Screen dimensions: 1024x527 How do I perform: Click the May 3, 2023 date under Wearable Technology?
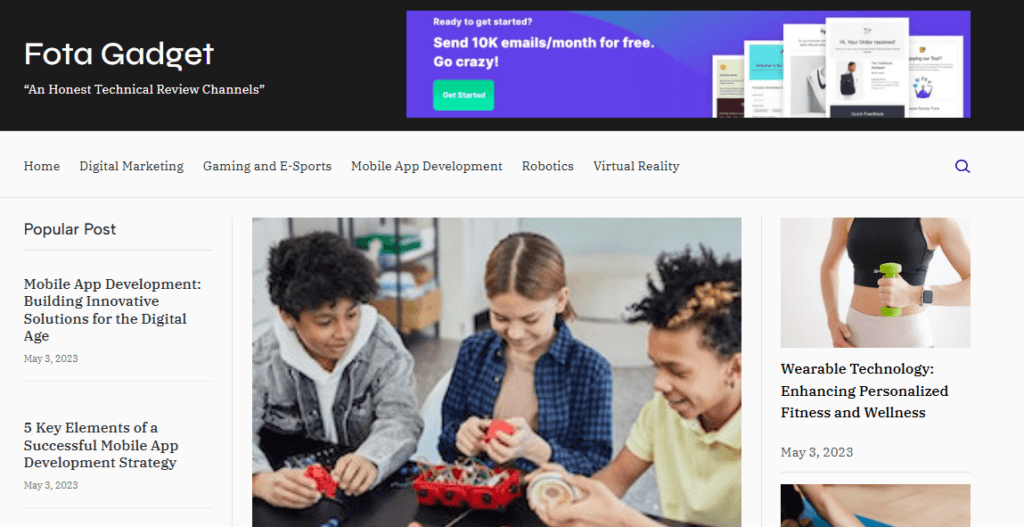pos(817,452)
